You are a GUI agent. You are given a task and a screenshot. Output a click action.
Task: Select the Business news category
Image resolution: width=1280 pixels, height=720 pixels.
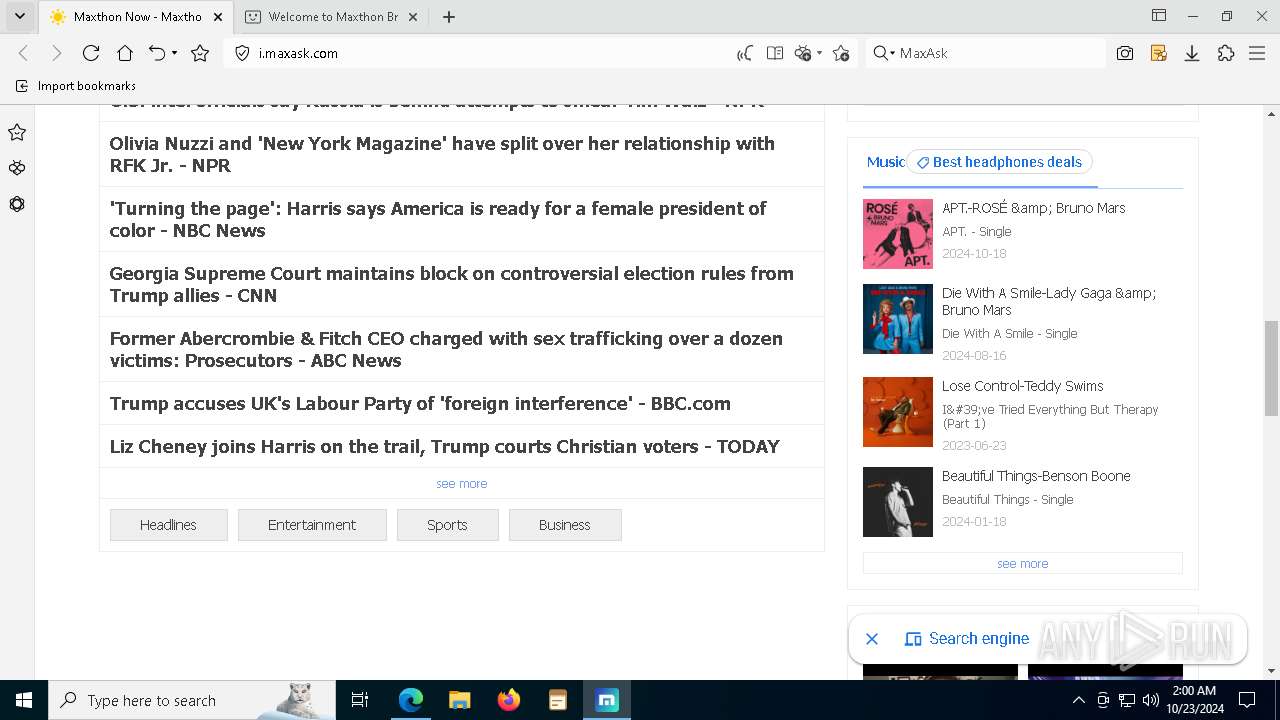(565, 525)
